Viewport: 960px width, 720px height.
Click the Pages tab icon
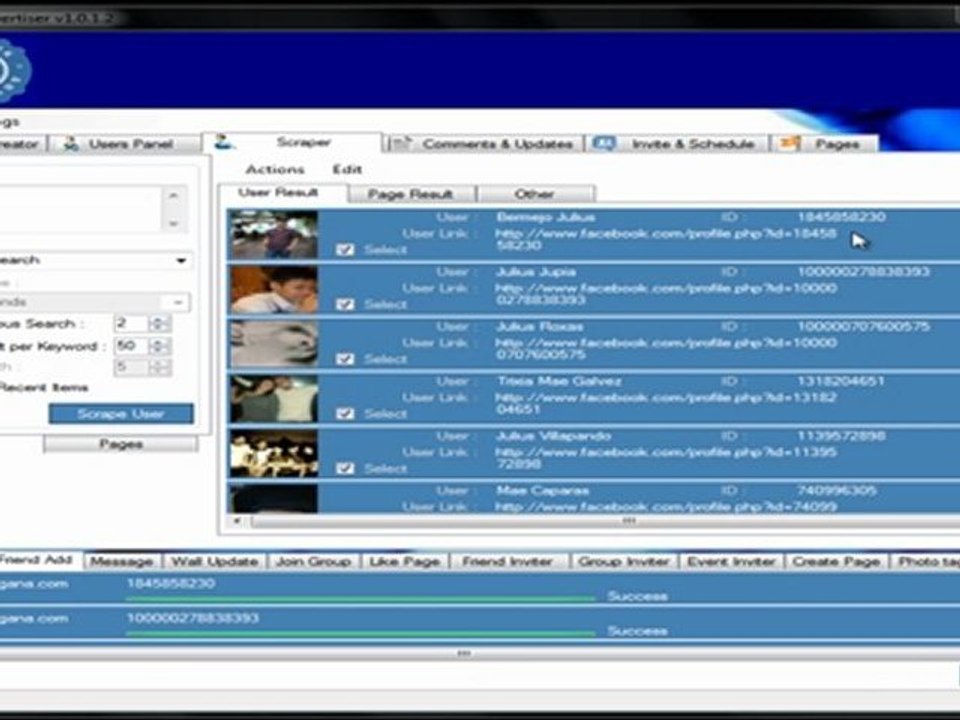[x=789, y=144]
